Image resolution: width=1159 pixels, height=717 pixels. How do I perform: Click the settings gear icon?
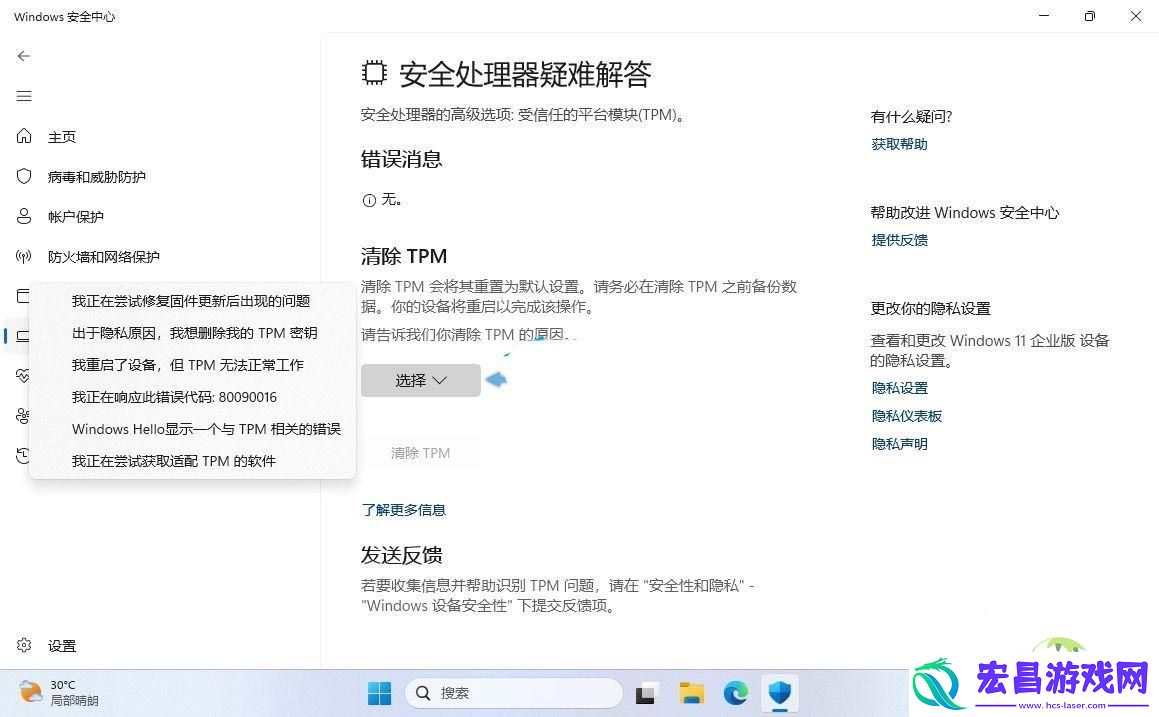[x=24, y=645]
